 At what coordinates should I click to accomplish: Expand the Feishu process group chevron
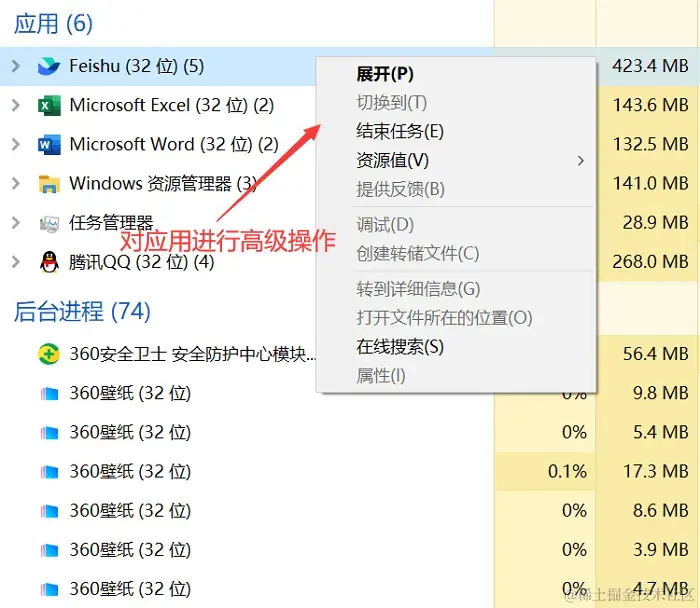click(x=16, y=66)
